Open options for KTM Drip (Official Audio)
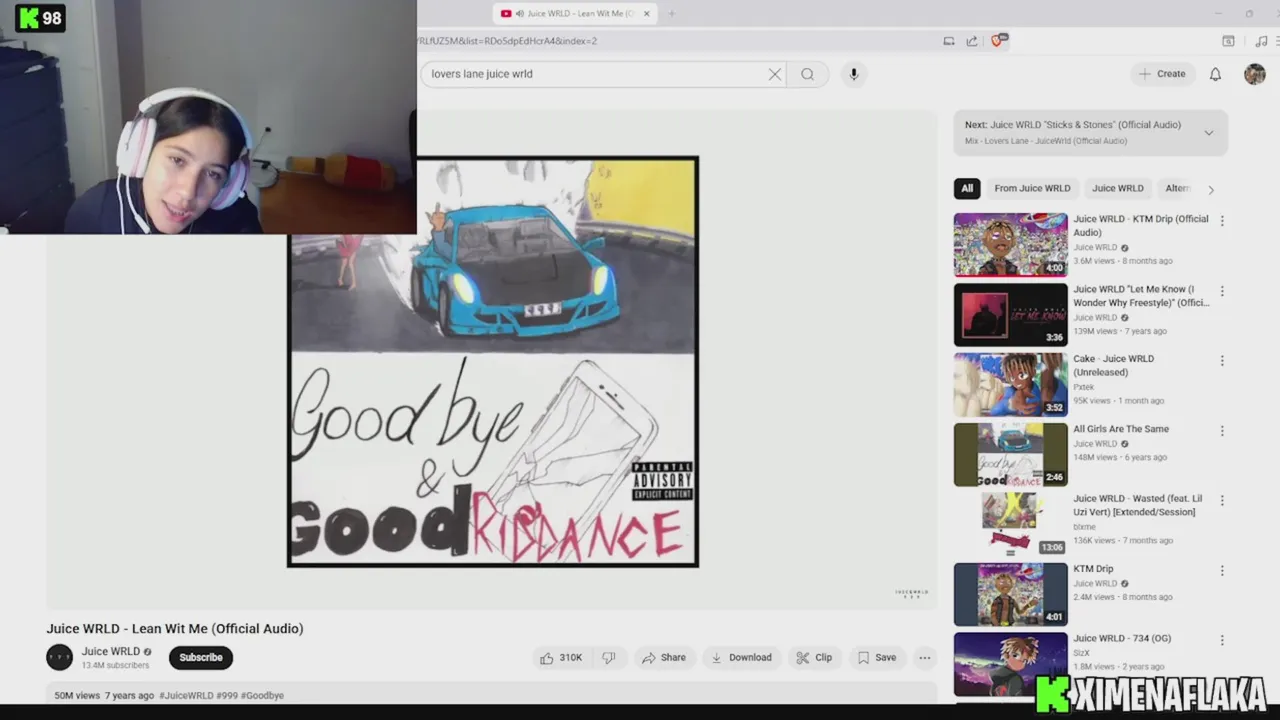This screenshot has width=1280, height=720. [1221, 221]
